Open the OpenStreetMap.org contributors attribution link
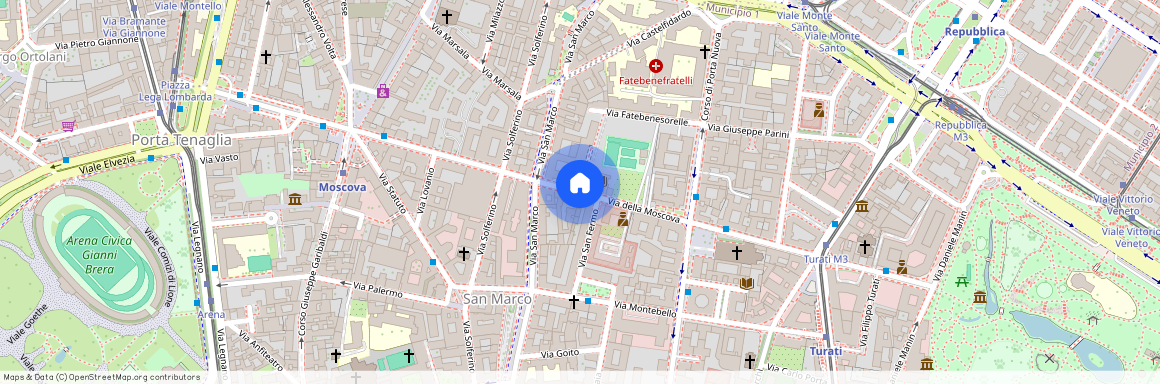The height and width of the screenshot is (384, 1160). [x=135, y=377]
